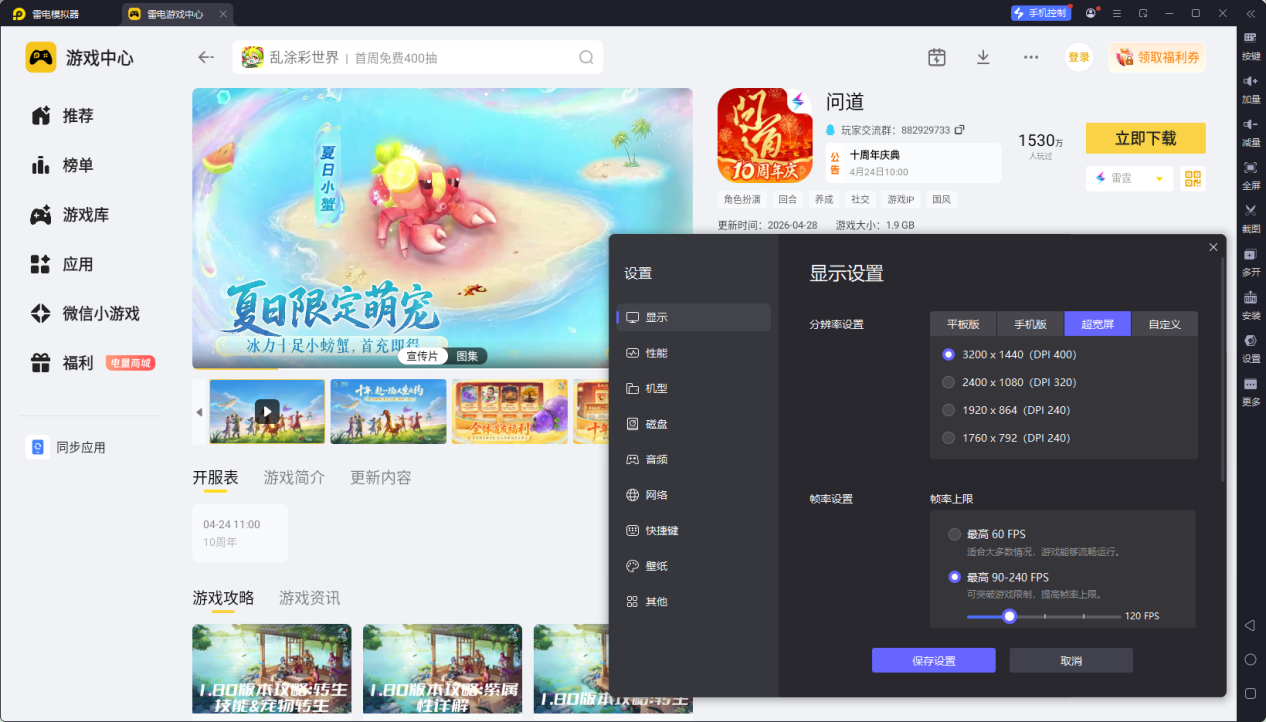Viewport: 1266px width, 722px height.
Task: Switch to 超宽屏 resolution tab
Action: [x=1098, y=324]
